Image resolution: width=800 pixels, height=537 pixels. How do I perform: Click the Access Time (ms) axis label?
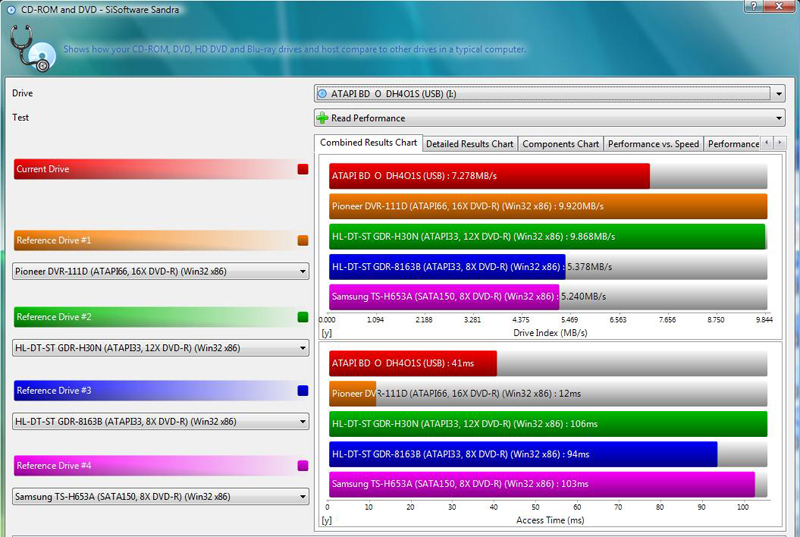(x=550, y=520)
